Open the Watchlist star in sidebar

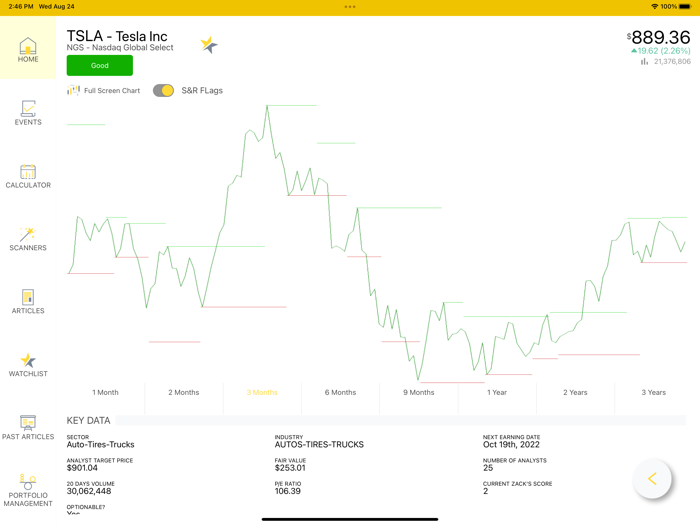click(x=28, y=360)
